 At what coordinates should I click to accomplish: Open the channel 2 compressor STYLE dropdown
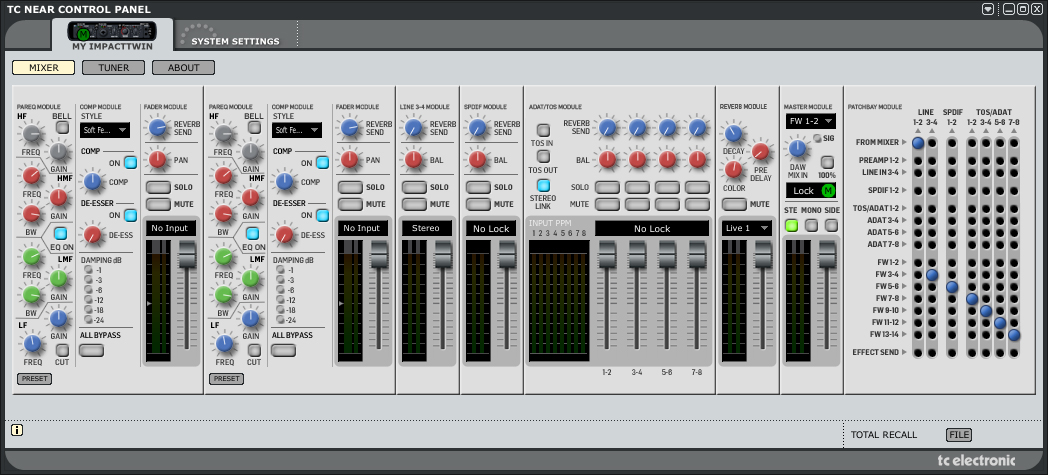[x=297, y=130]
